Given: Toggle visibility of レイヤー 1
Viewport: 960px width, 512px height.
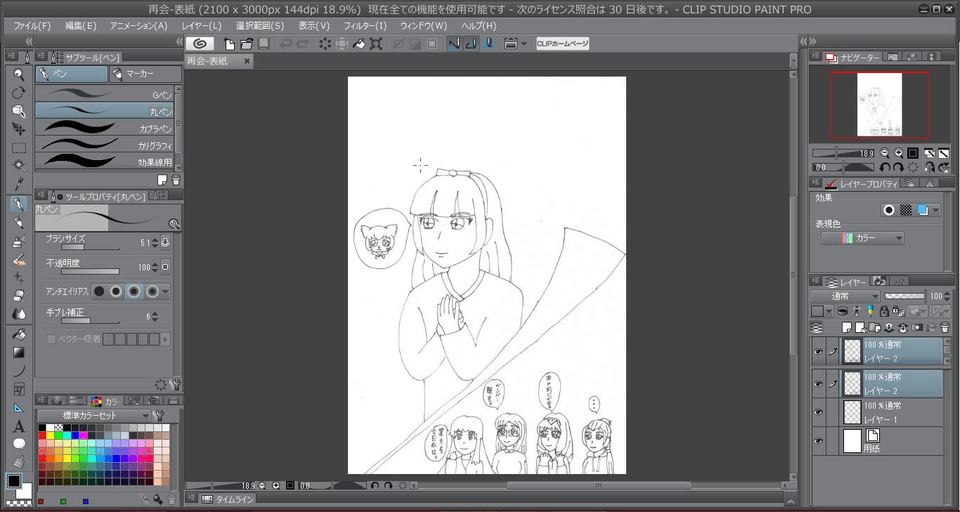Looking at the screenshot, I should [819, 411].
